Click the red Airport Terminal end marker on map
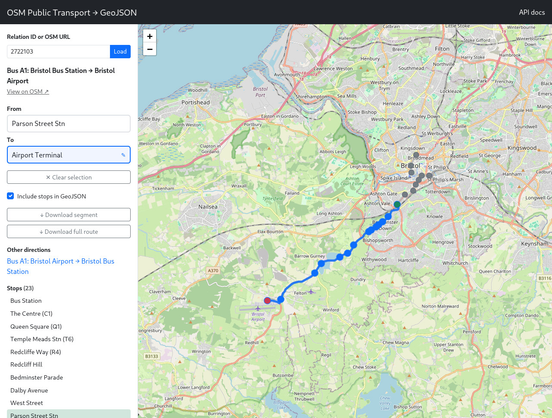Screen dimensions: 552x418 click(x=267, y=300)
